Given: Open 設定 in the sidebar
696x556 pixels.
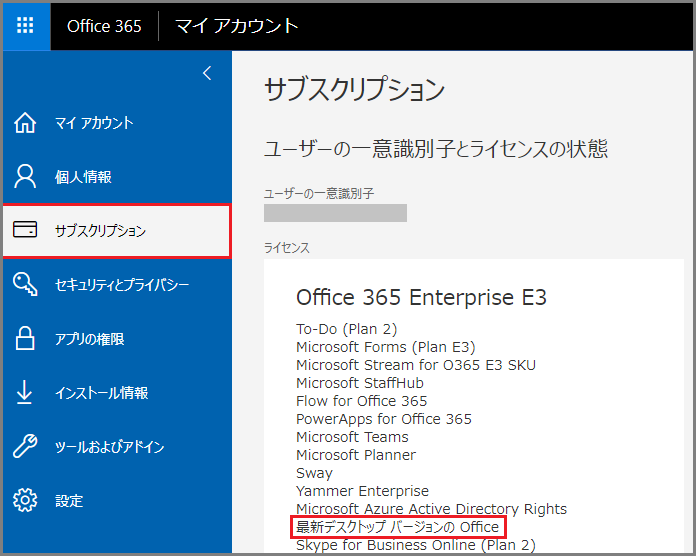Looking at the screenshot, I should coord(69,501).
